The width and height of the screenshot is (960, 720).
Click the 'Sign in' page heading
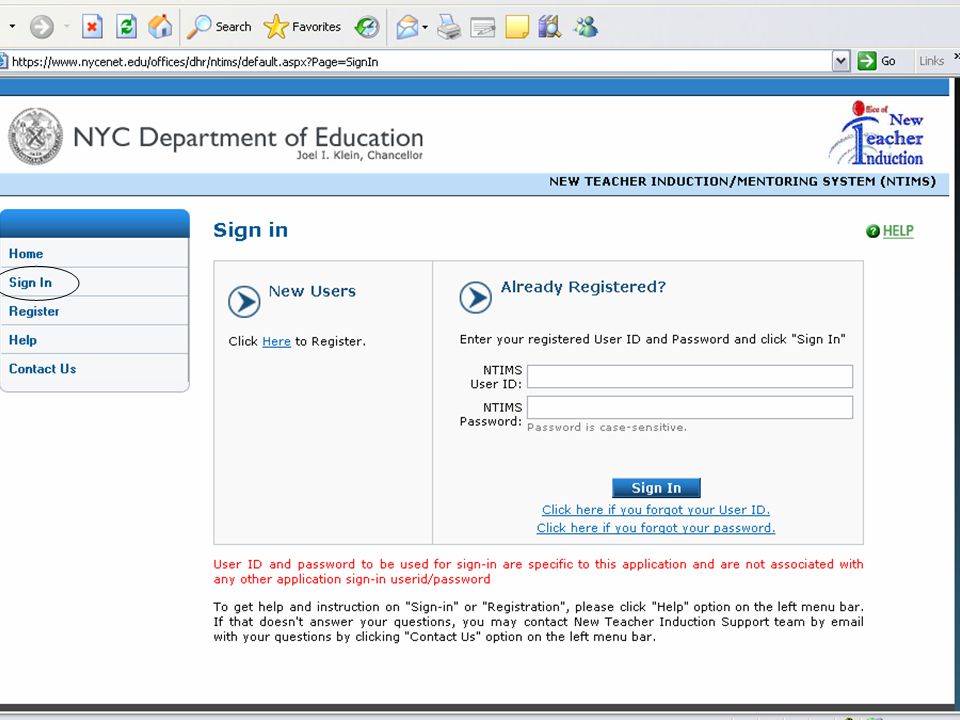pos(250,230)
